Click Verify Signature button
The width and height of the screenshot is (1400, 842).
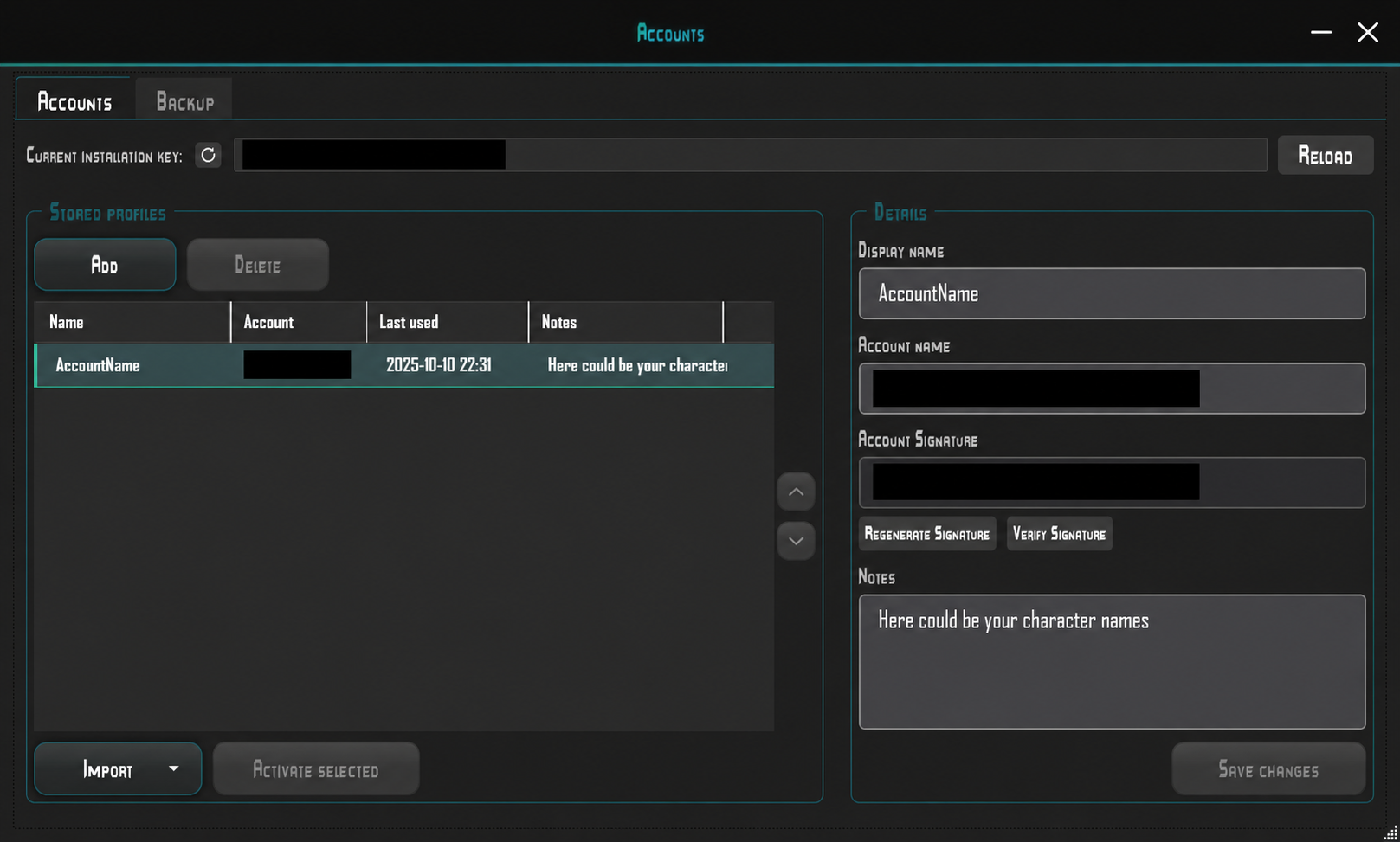[1059, 534]
